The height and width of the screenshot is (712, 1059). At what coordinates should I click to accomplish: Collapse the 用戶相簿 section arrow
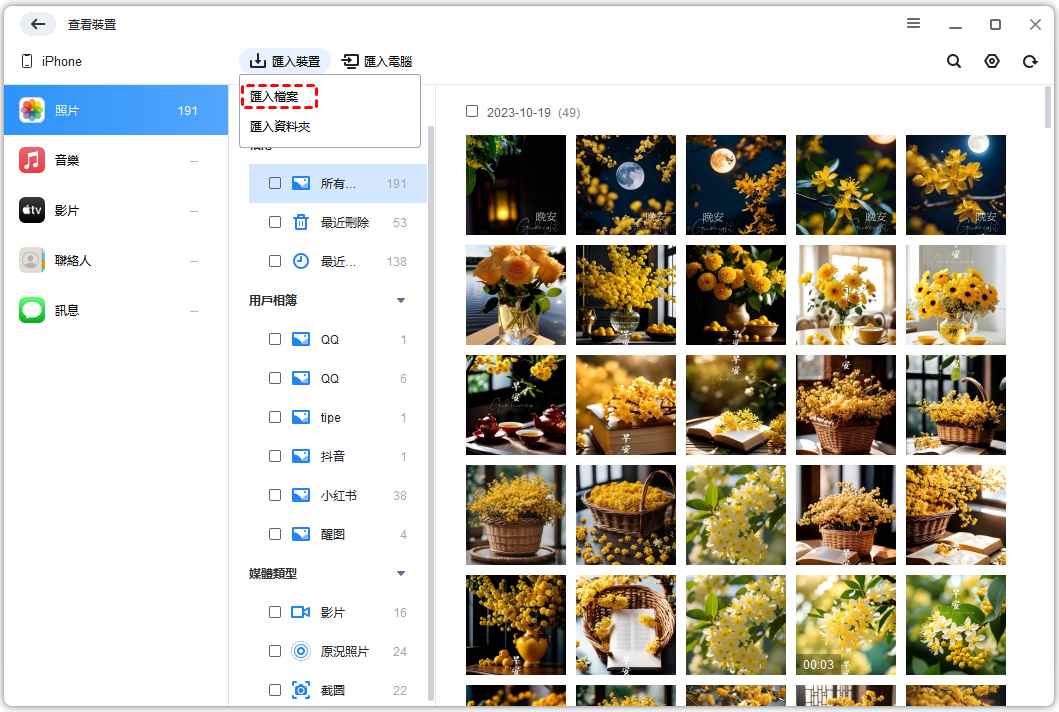pos(401,300)
